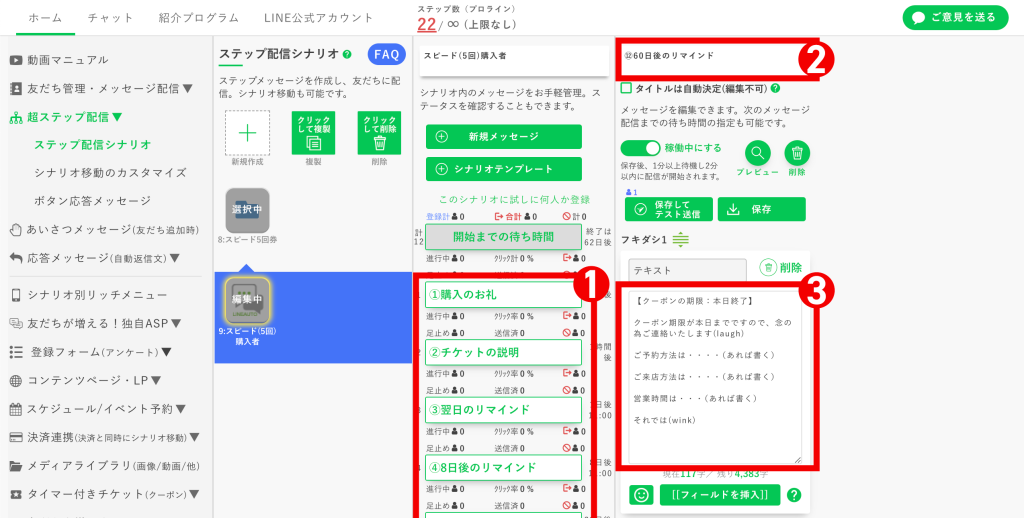
Task: Click the タイマー付きチケット ticket icon
Action: coord(16,494)
